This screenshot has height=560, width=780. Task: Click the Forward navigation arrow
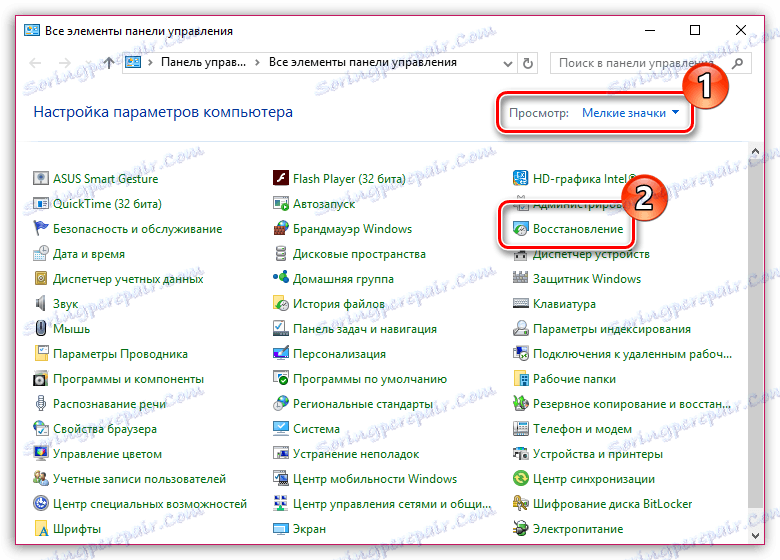(x=65, y=63)
